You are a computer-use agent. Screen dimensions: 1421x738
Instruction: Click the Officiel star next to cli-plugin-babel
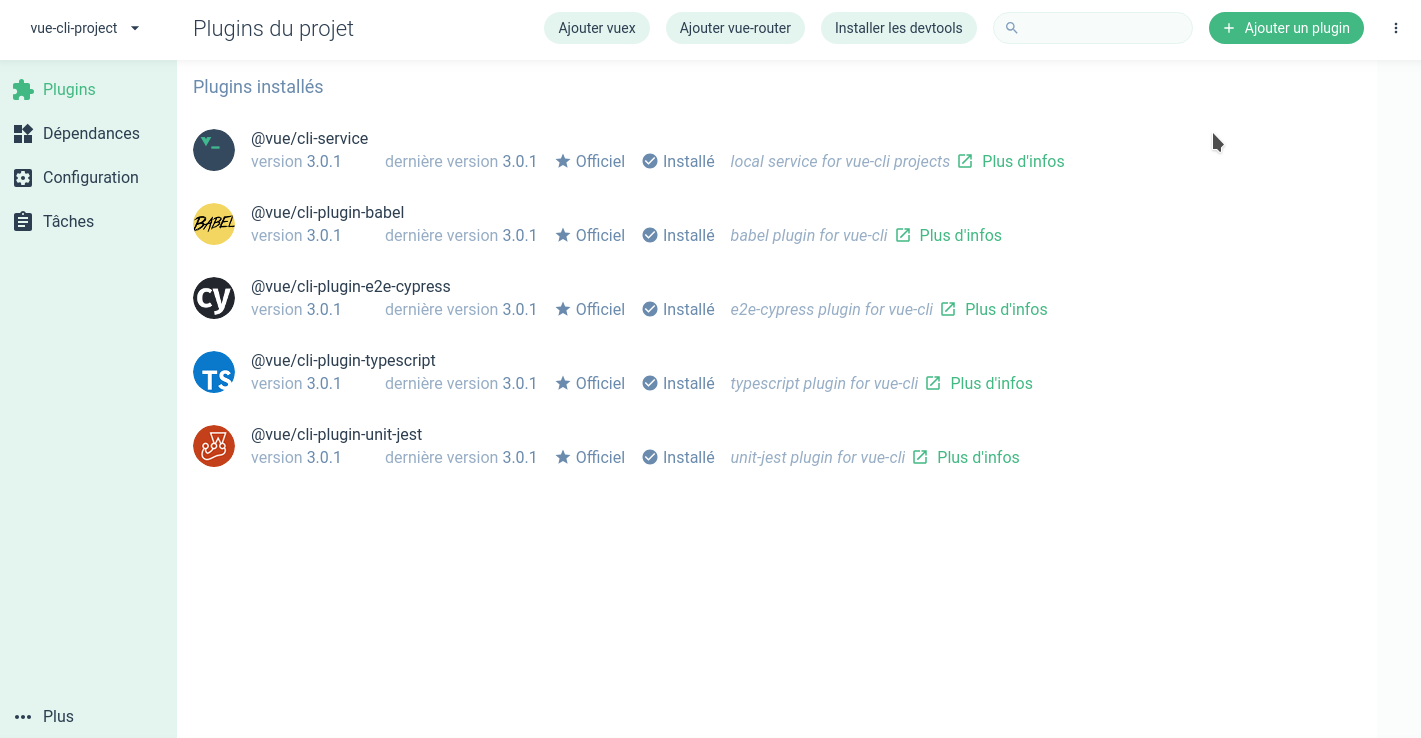563,235
